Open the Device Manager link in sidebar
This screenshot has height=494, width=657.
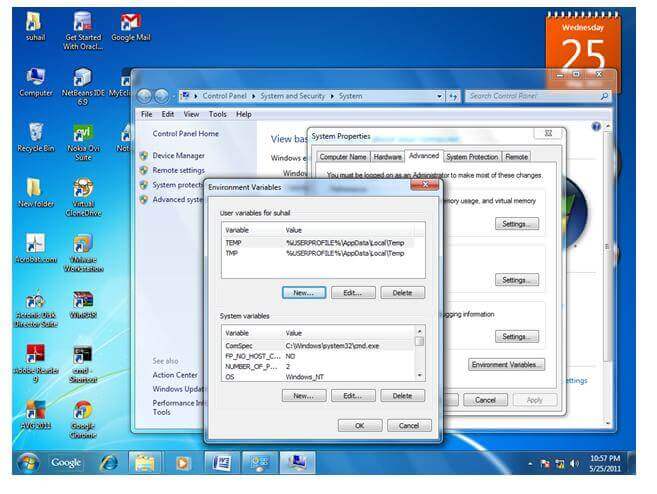[177, 155]
